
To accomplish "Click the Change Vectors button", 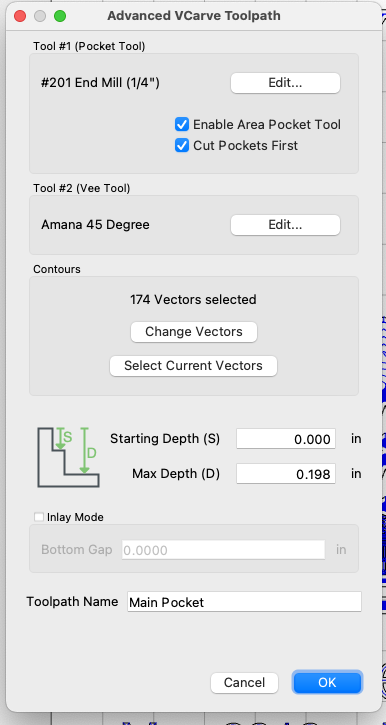I will tap(194, 332).
